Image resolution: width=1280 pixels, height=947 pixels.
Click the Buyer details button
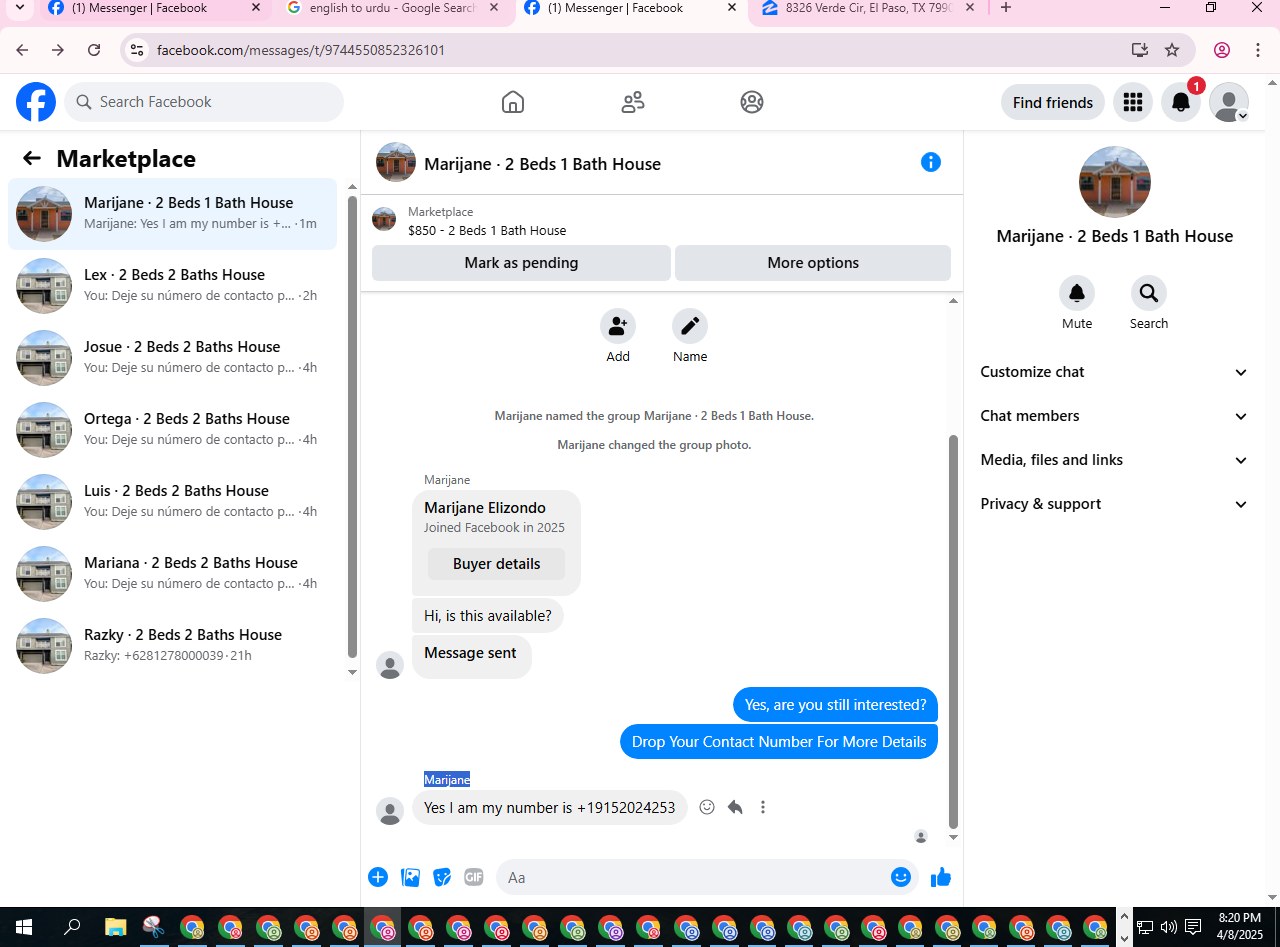(496, 564)
